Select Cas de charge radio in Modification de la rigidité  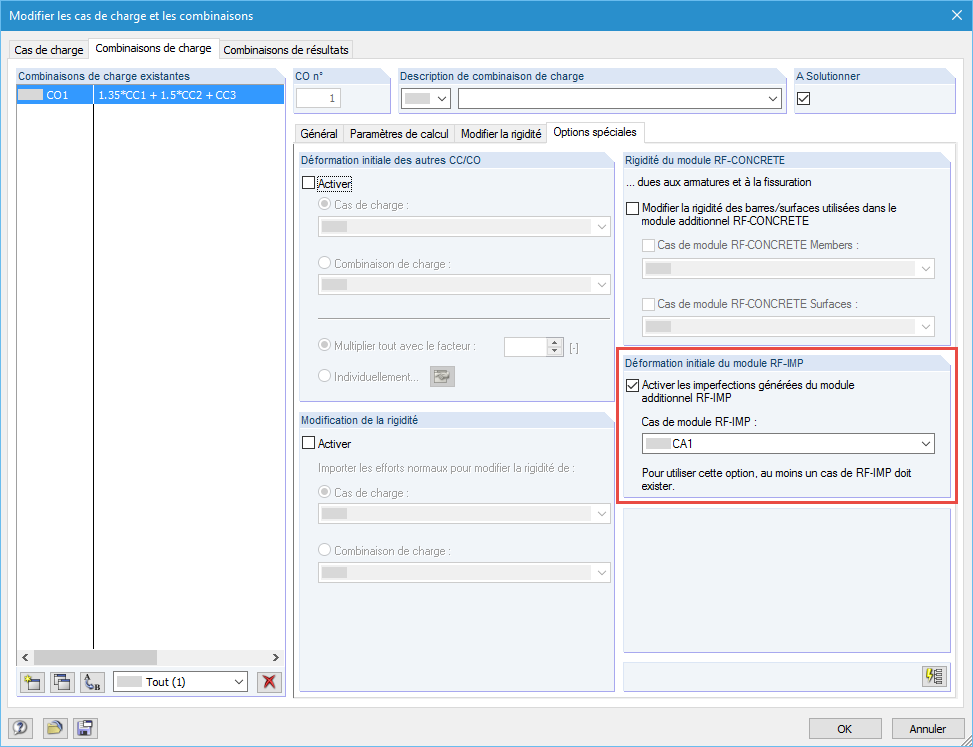tap(324, 492)
